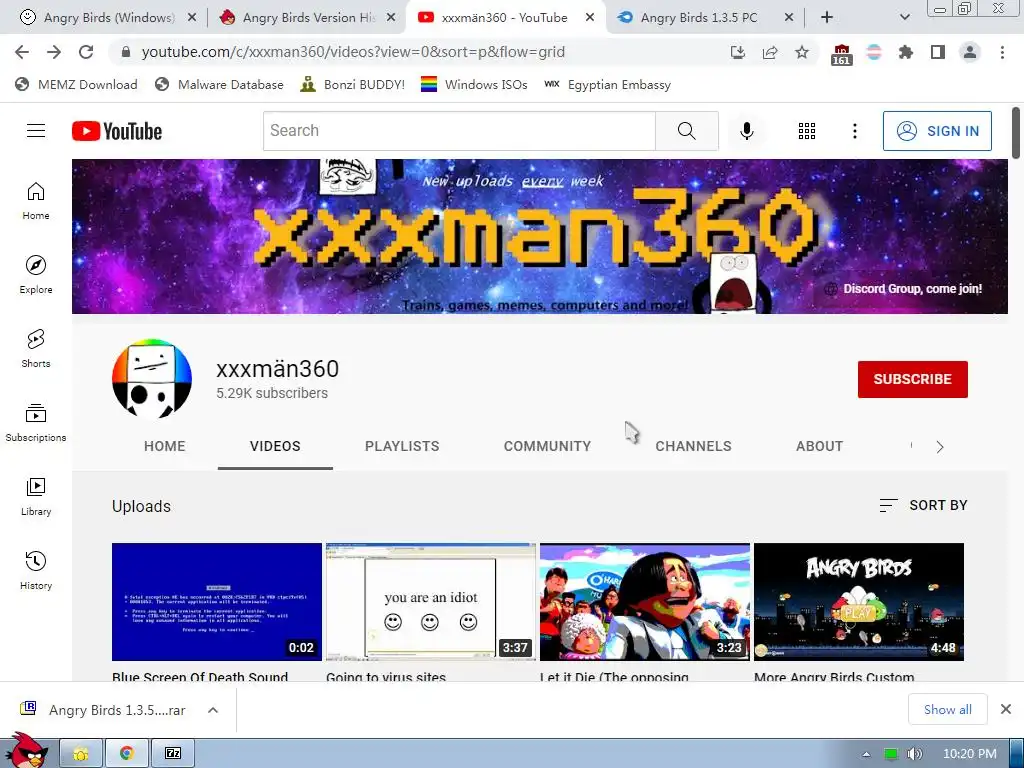Image resolution: width=1024 pixels, height=768 pixels.
Task: Open Subscriptions in YouTube sidebar
Action: pyautogui.click(x=36, y=423)
